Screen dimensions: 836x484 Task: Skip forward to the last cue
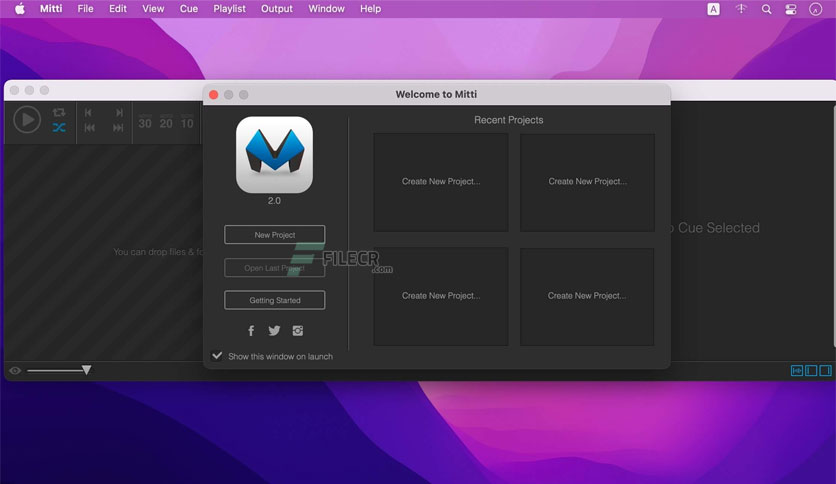pyautogui.click(x=118, y=128)
